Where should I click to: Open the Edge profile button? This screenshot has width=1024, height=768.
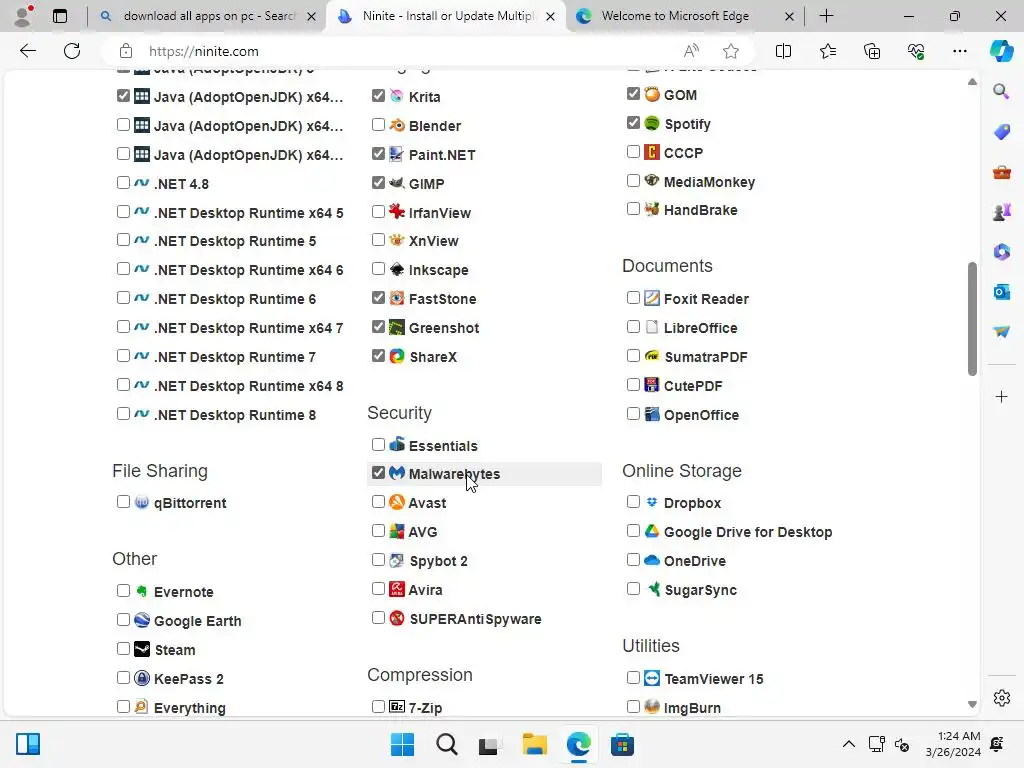23,16
